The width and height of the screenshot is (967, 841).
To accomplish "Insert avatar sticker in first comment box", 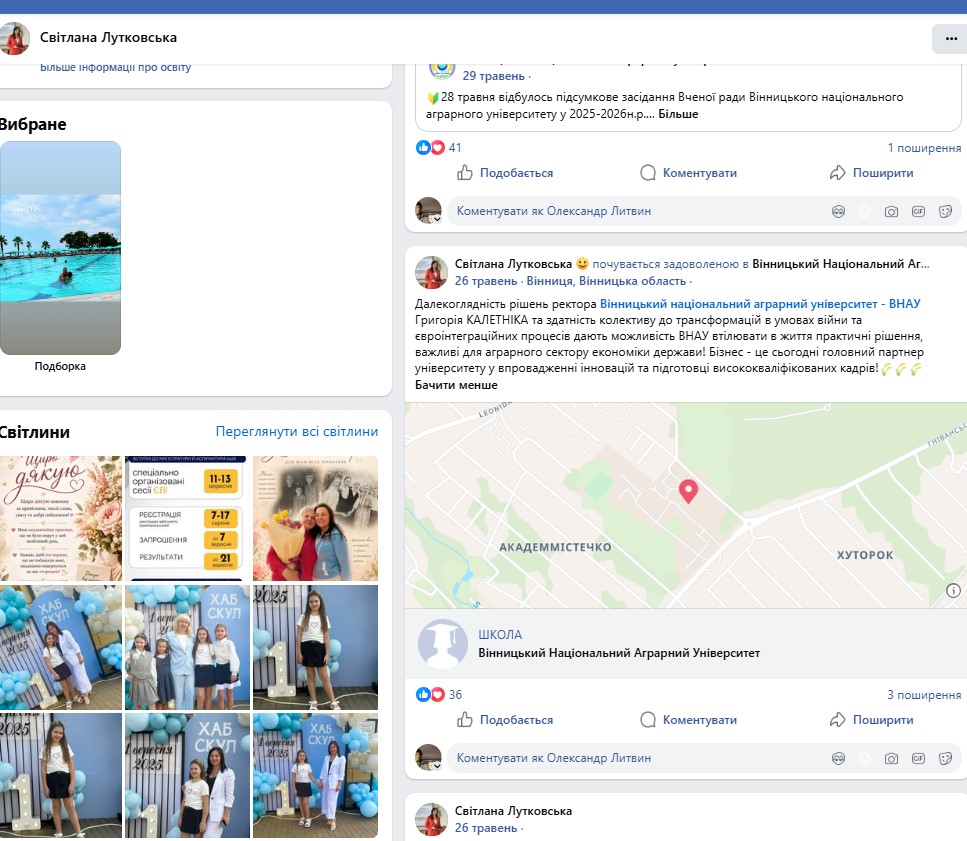I will (x=838, y=211).
